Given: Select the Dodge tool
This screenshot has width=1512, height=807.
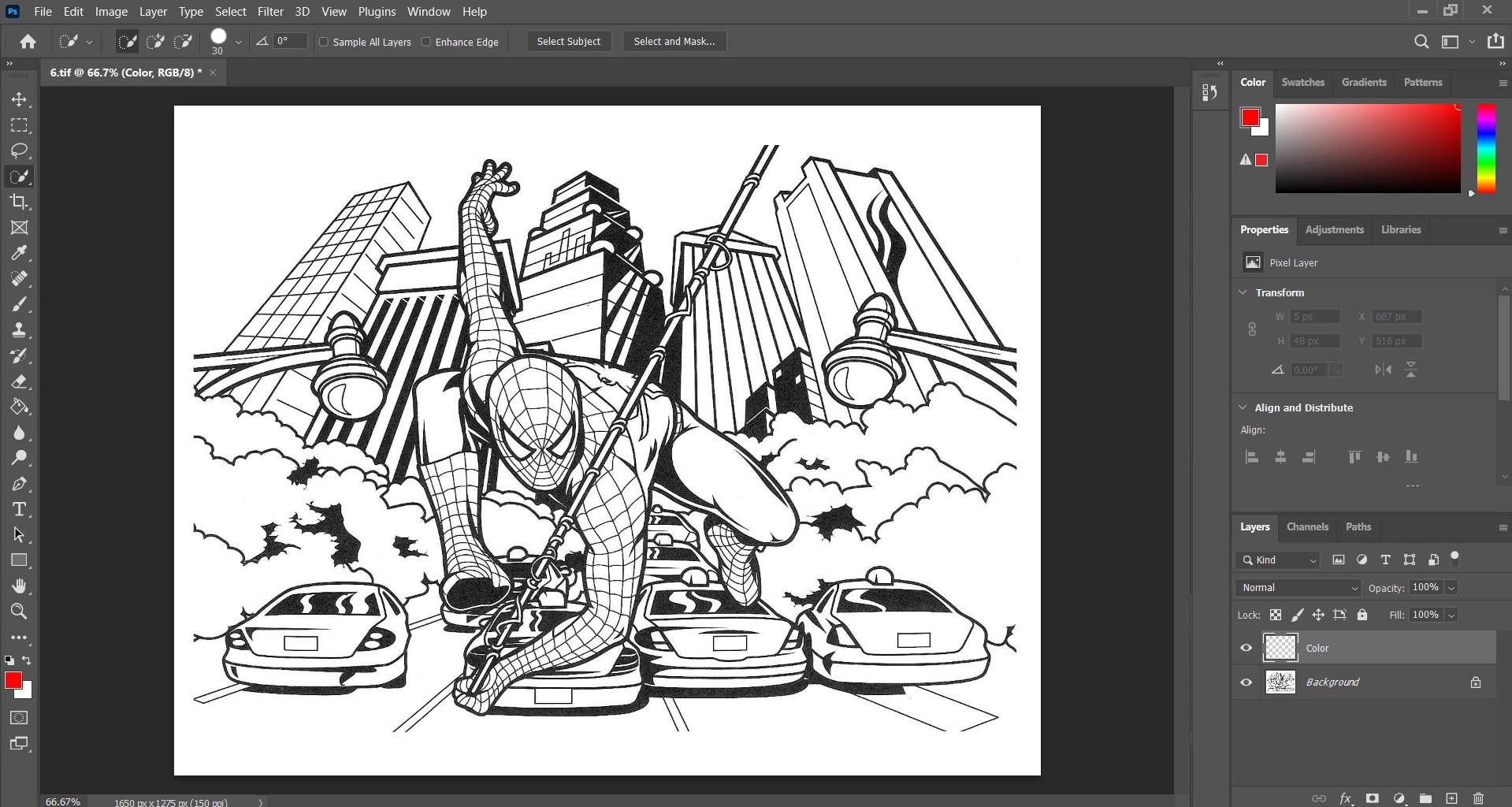Looking at the screenshot, I should pyautogui.click(x=19, y=458).
